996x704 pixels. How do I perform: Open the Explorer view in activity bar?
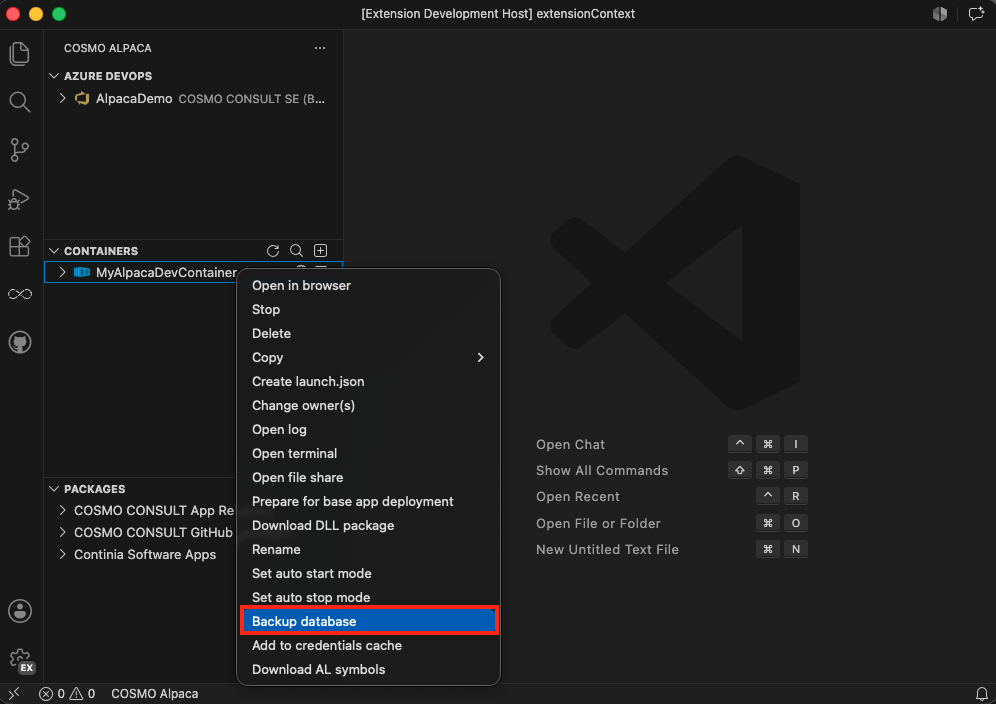[20, 54]
